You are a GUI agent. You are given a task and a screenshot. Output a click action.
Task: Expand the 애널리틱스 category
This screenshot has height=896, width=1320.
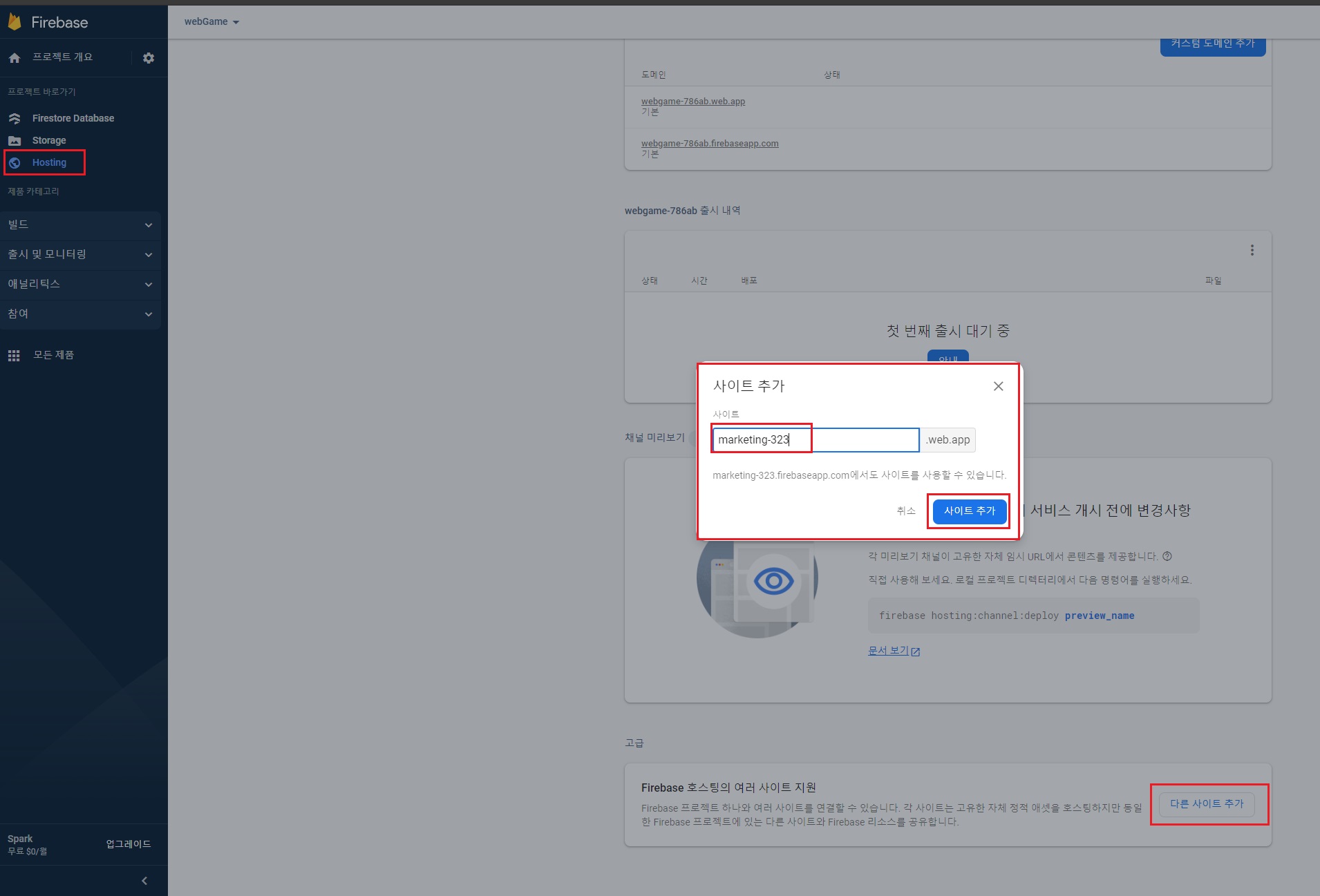click(x=80, y=284)
